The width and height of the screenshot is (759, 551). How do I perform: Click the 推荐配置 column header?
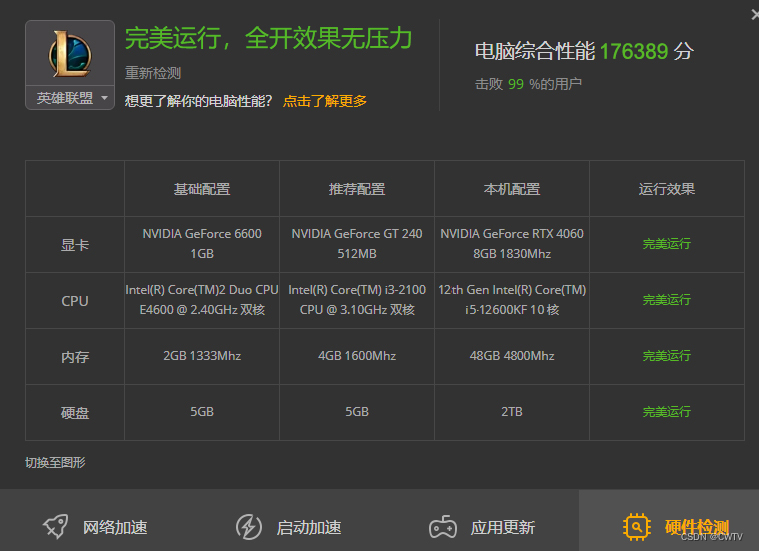coord(357,189)
